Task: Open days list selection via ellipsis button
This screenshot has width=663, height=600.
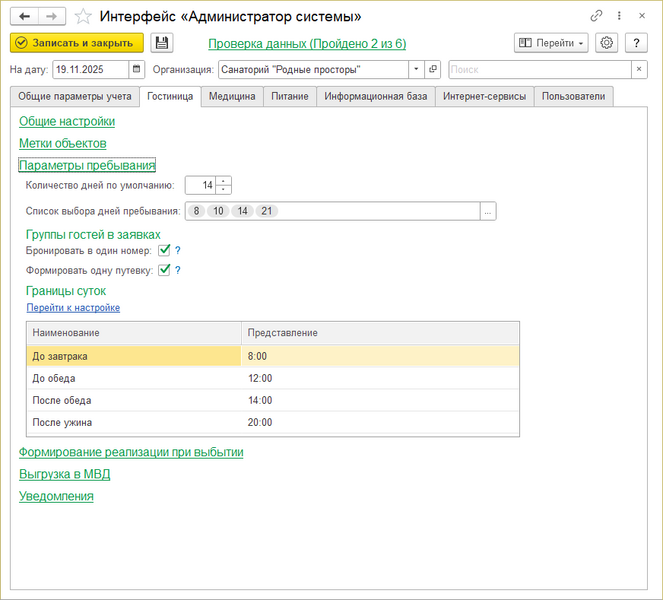Action: point(488,211)
